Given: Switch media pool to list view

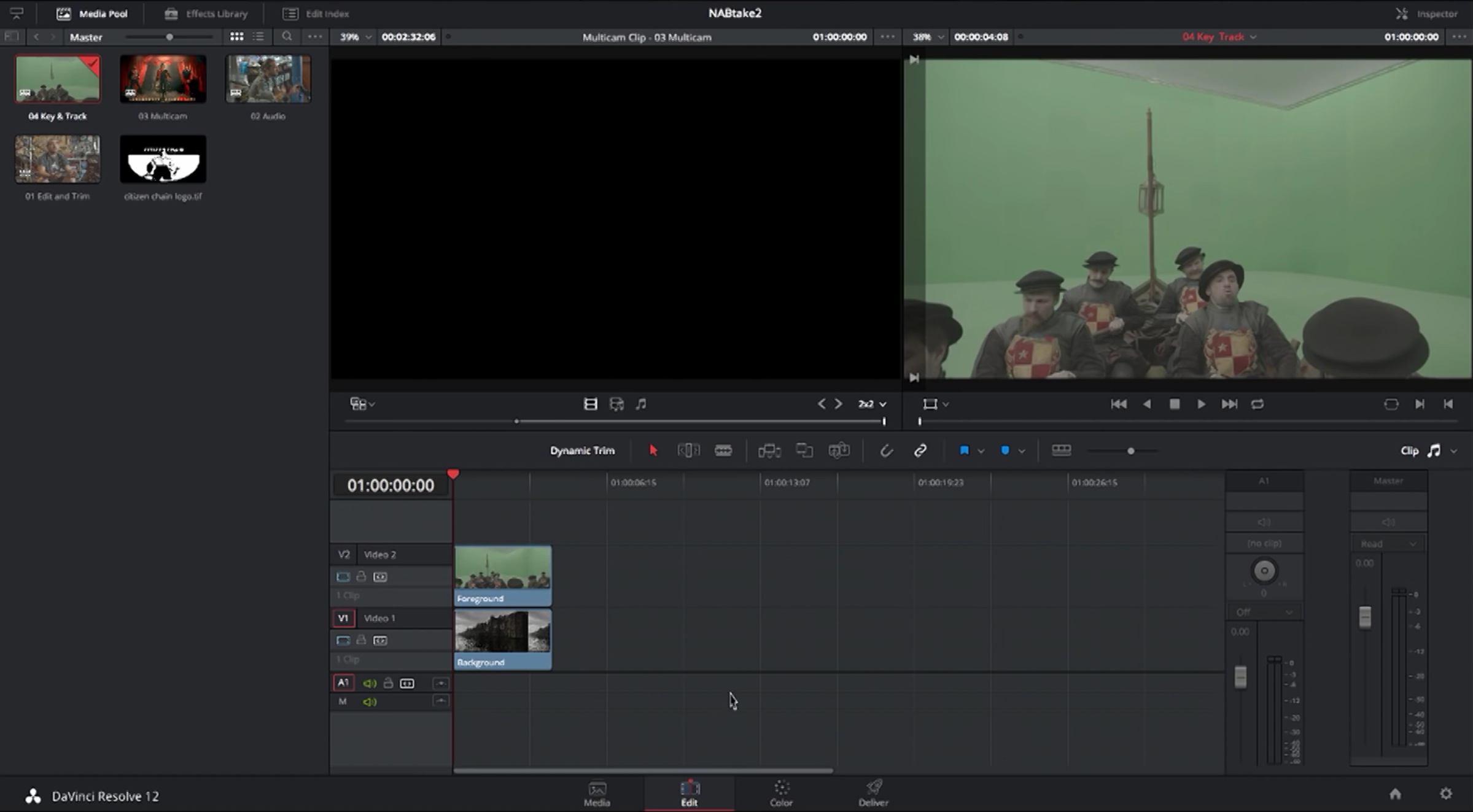Looking at the screenshot, I should pyautogui.click(x=258, y=36).
